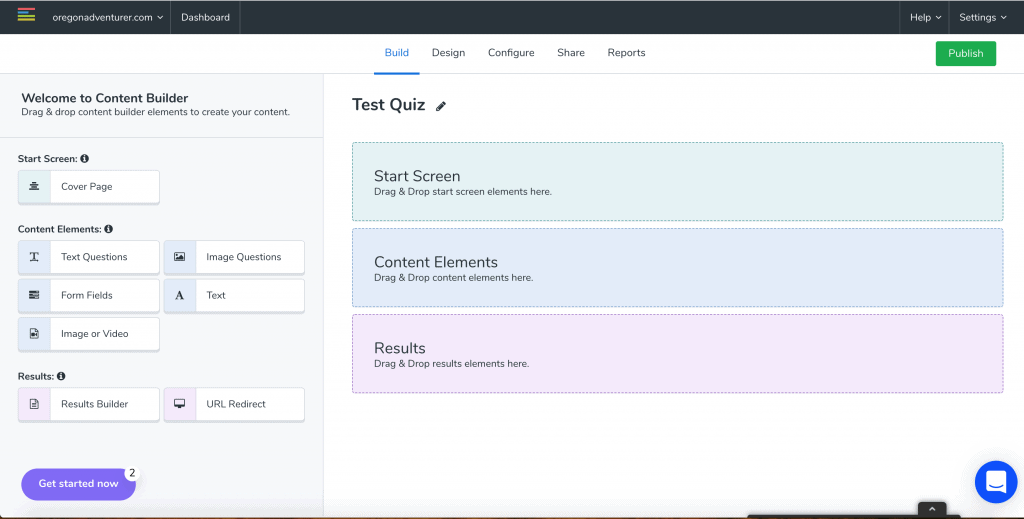Click the Image or Video icon
The height and width of the screenshot is (519, 1024).
pos(34,334)
